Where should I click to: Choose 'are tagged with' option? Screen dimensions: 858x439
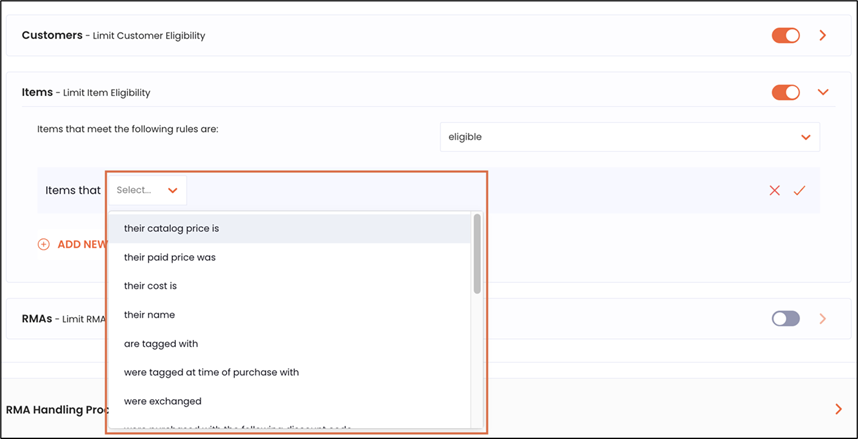(x=161, y=344)
